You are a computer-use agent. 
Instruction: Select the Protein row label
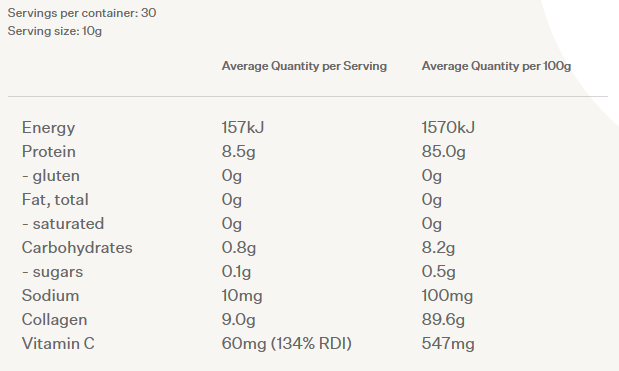coord(49,152)
